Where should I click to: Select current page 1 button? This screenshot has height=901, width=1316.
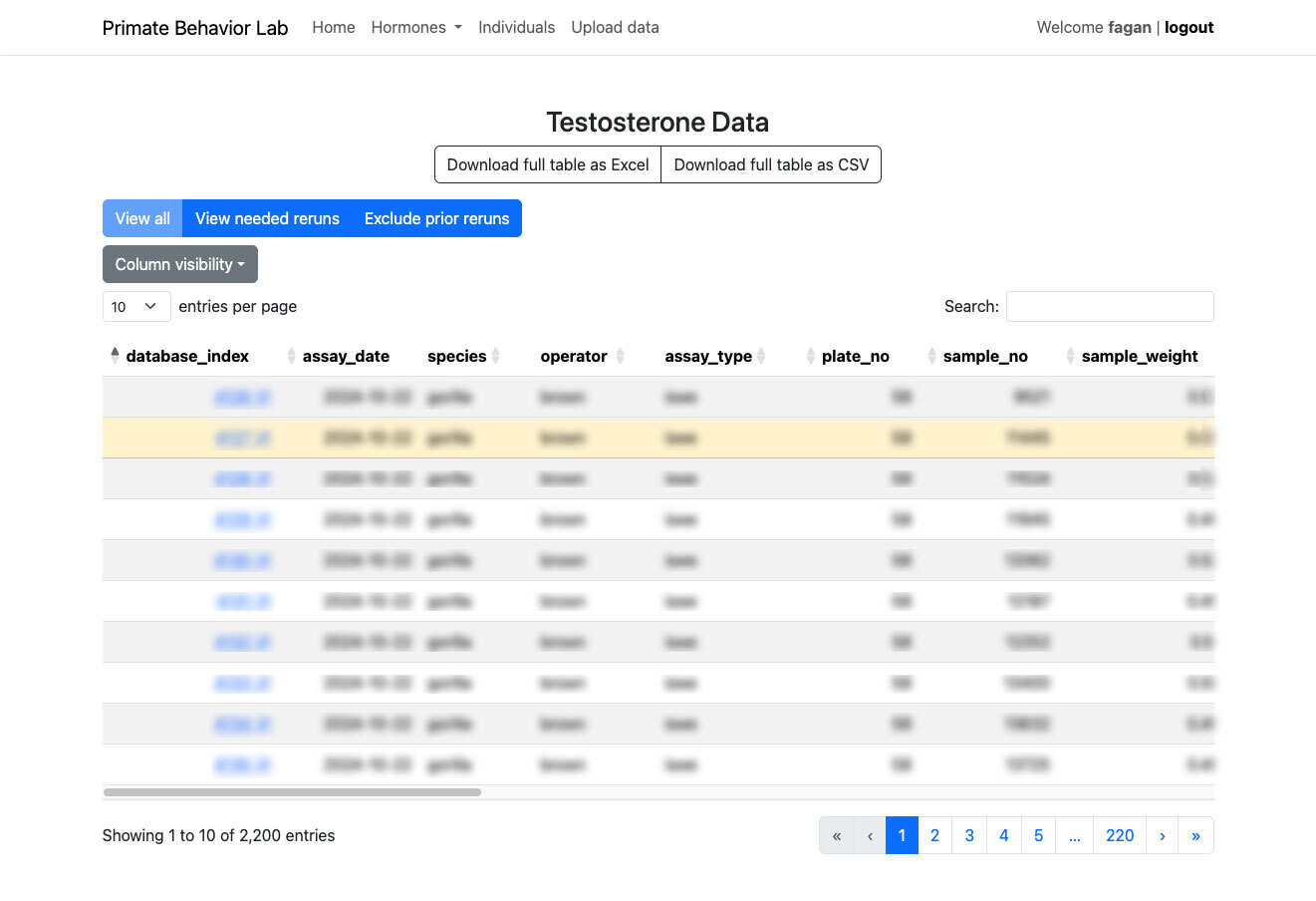click(902, 835)
